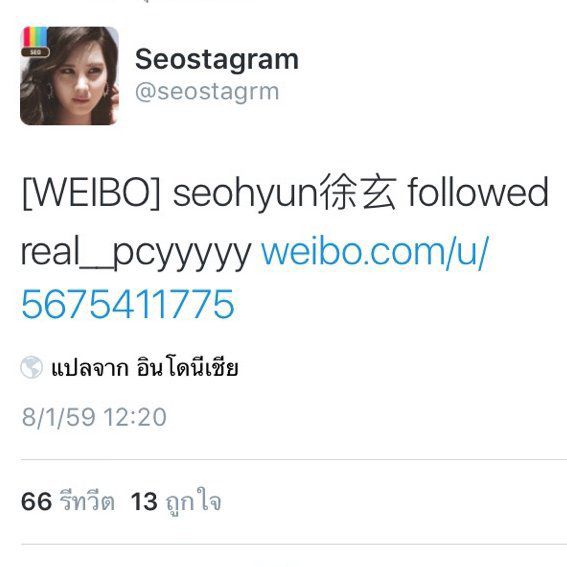This screenshot has width=567, height=567.
Task: Open Seostagram's profile picture
Action: (x=69, y=76)
